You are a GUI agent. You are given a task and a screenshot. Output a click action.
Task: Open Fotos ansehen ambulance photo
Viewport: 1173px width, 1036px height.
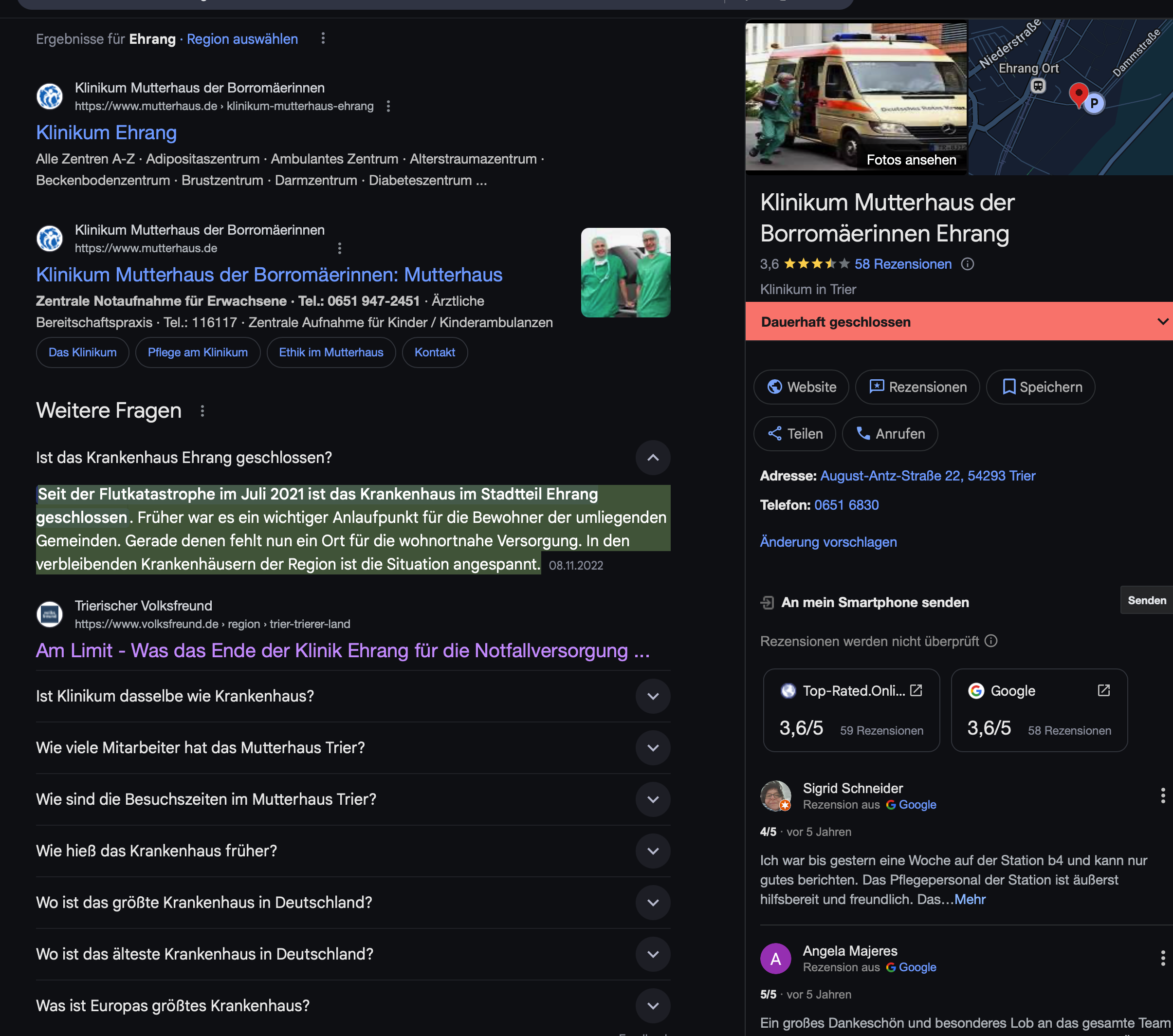click(856, 97)
